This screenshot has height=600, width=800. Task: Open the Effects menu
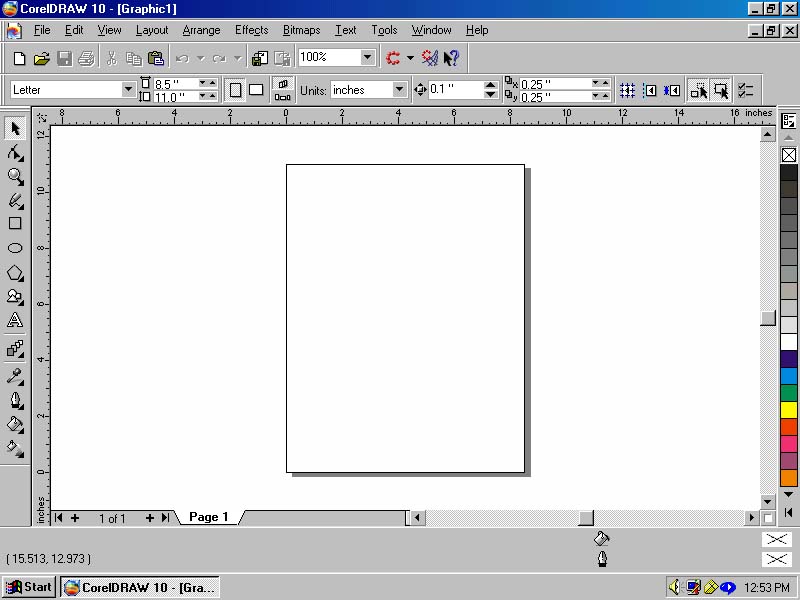tap(251, 30)
